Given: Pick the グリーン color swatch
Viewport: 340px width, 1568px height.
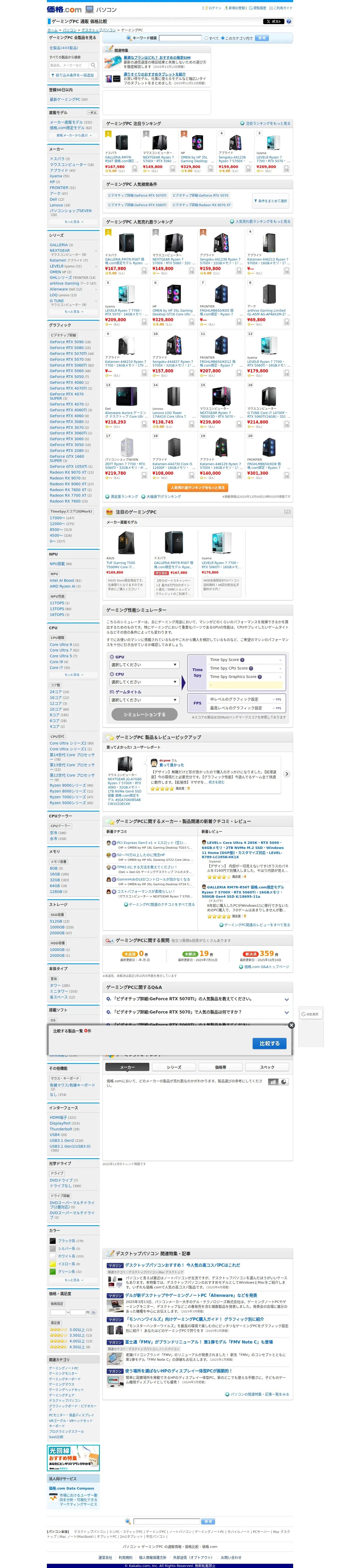Looking at the screenshot, I should pos(52,1272).
